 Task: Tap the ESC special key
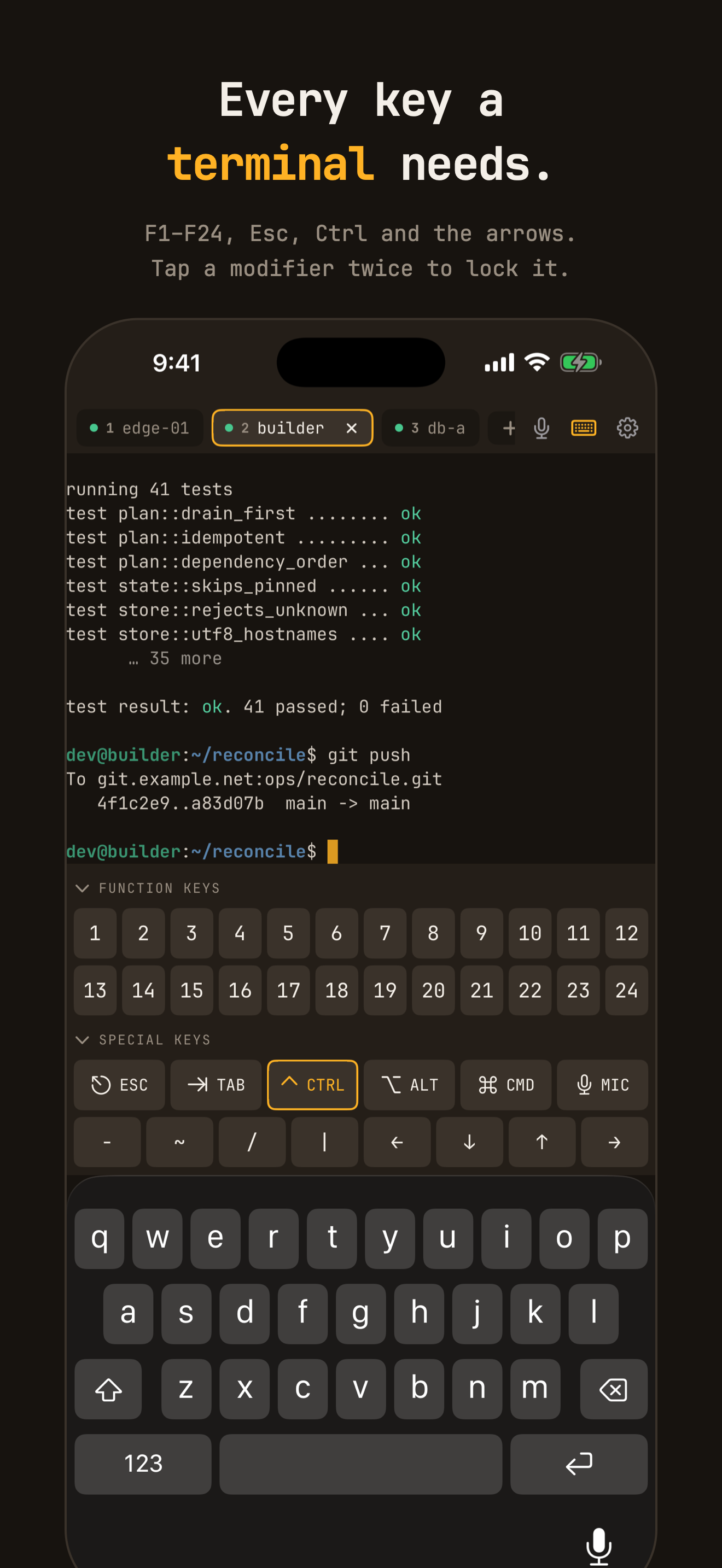[119, 1085]
